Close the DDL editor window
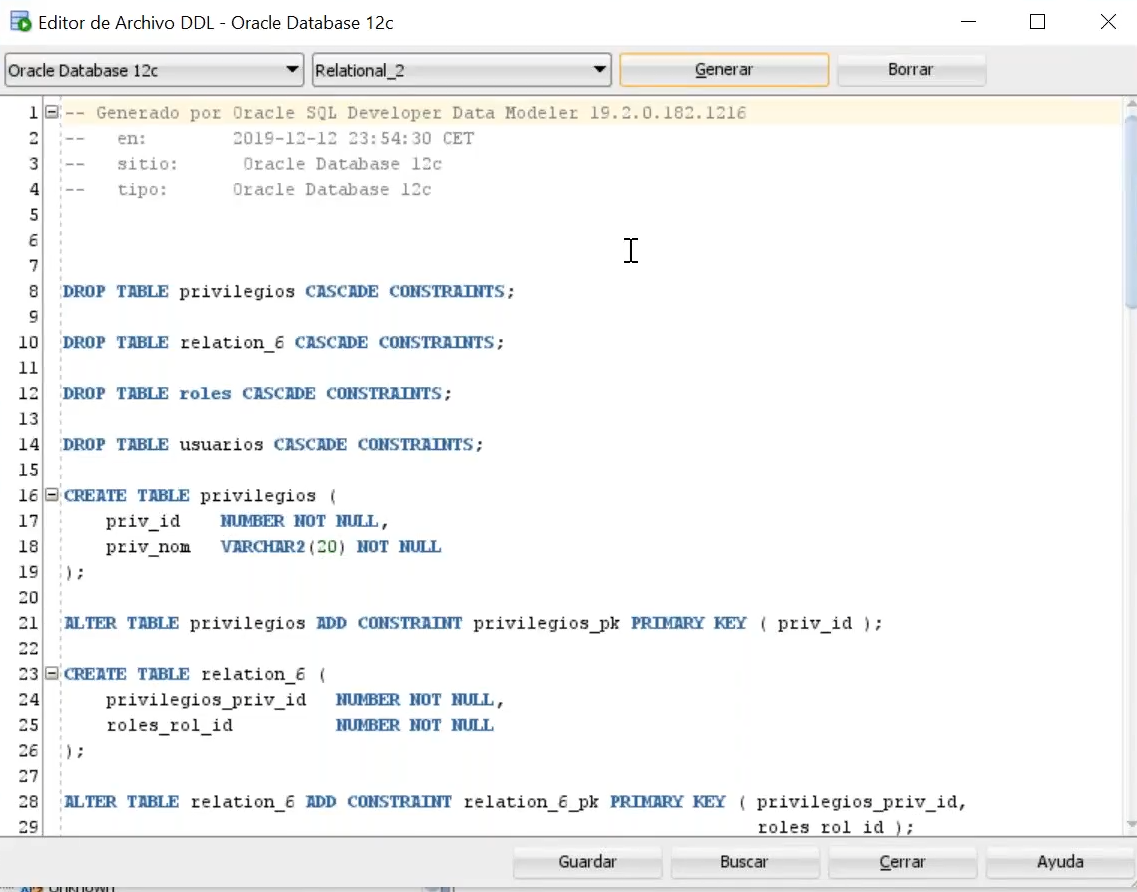The height and width of the screenshot is (892, 1137). click(1107, 21)
